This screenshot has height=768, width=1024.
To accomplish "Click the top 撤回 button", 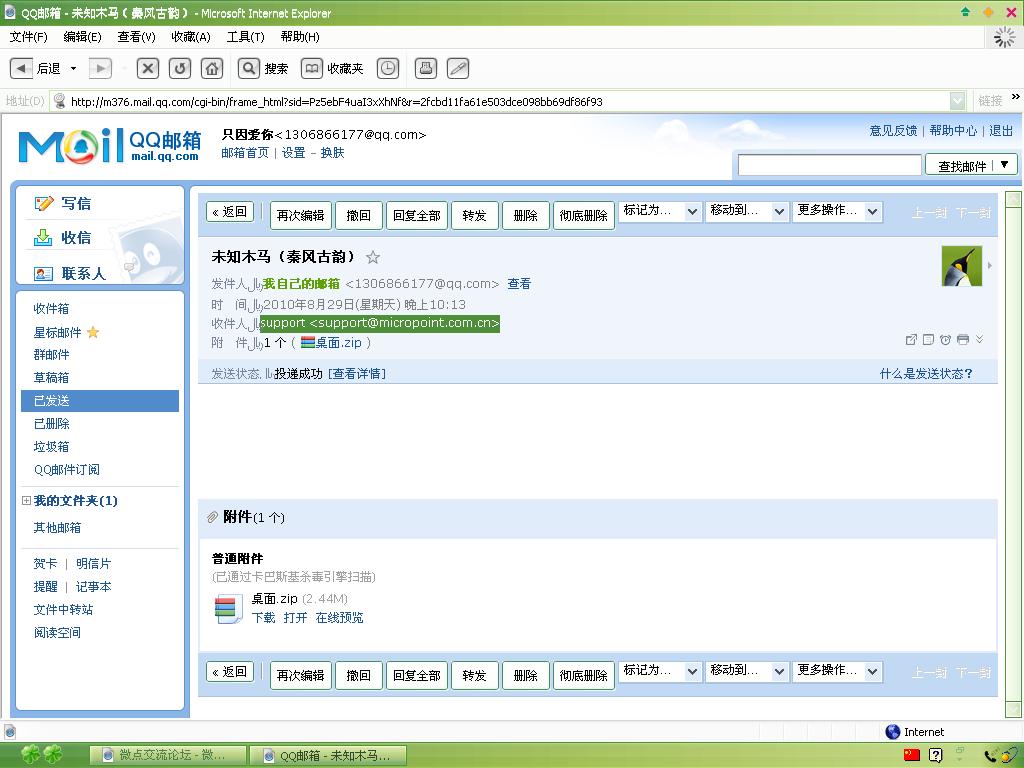I will [359, 216].
